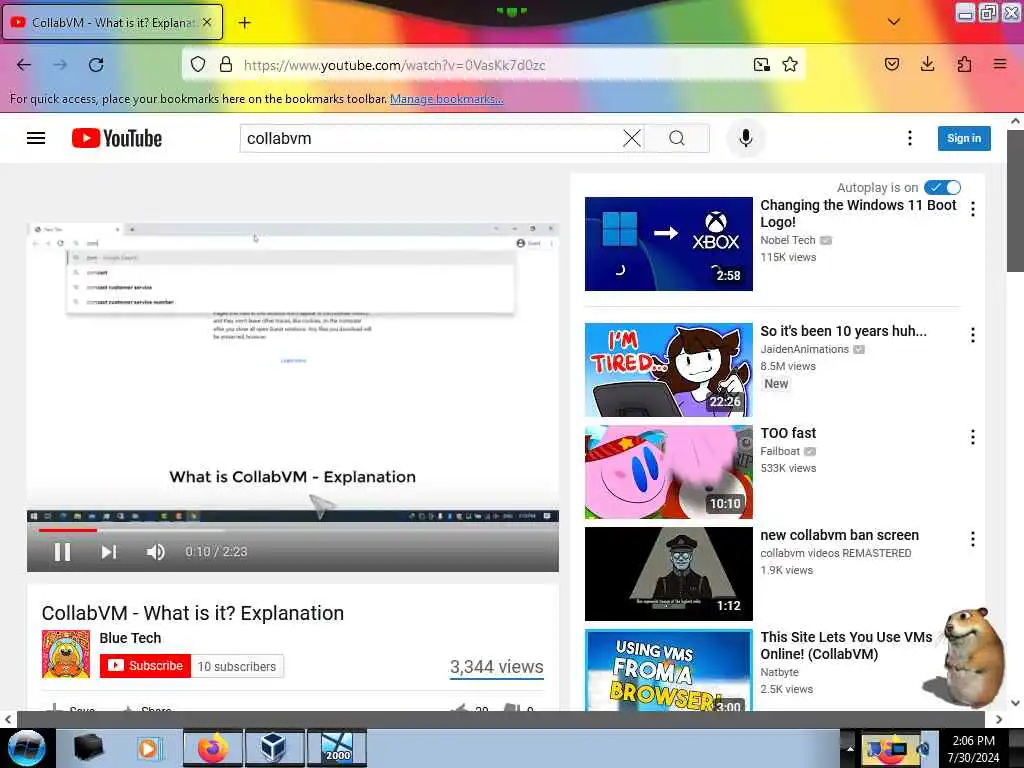This screenshot has width=1024, height=768.
Task: Turn off the Autoplay switch
Action: click(x=942, y=188)
